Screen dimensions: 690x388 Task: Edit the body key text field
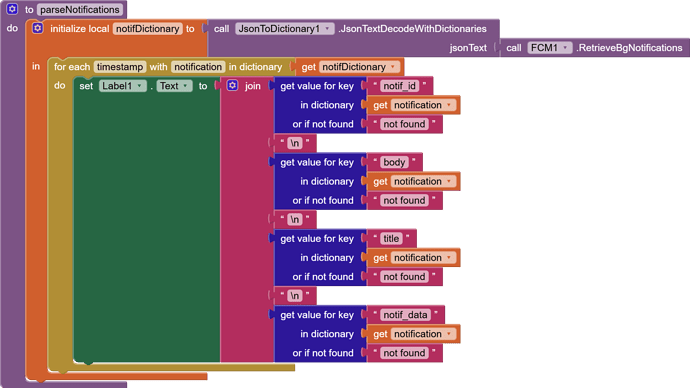(x=394, y=162)
